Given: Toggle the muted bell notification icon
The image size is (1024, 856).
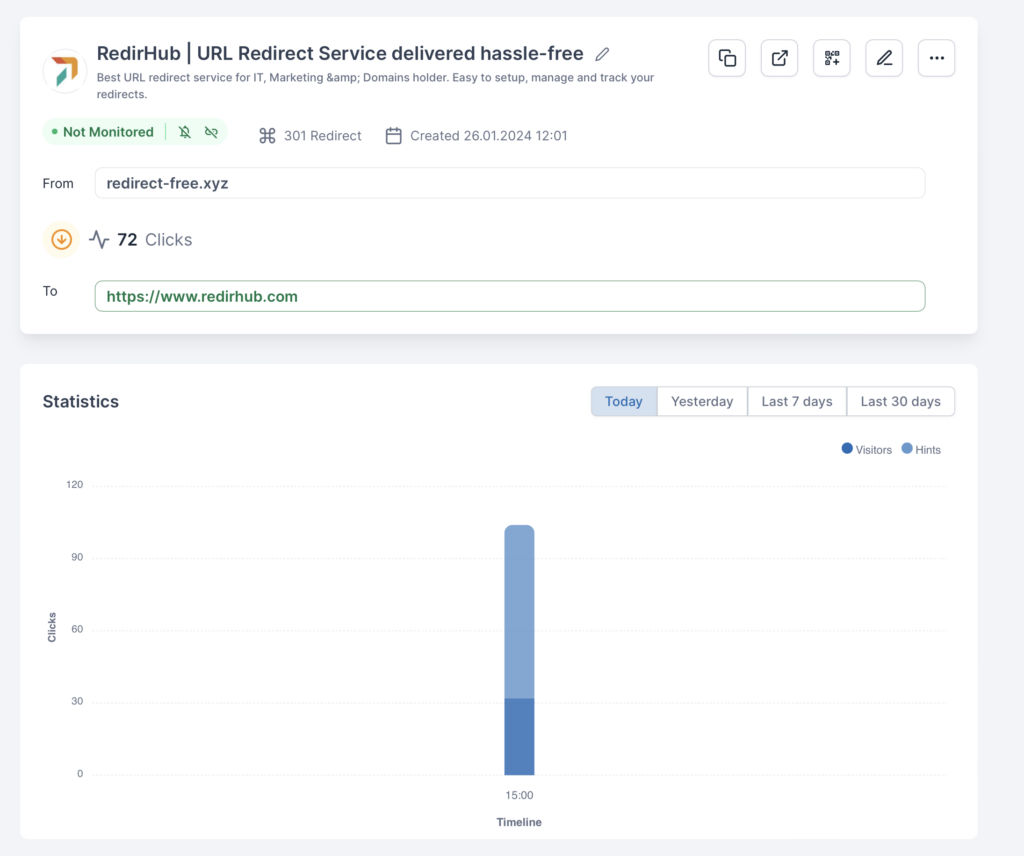Looking at the screenshot, I should [x=185, y=133].
